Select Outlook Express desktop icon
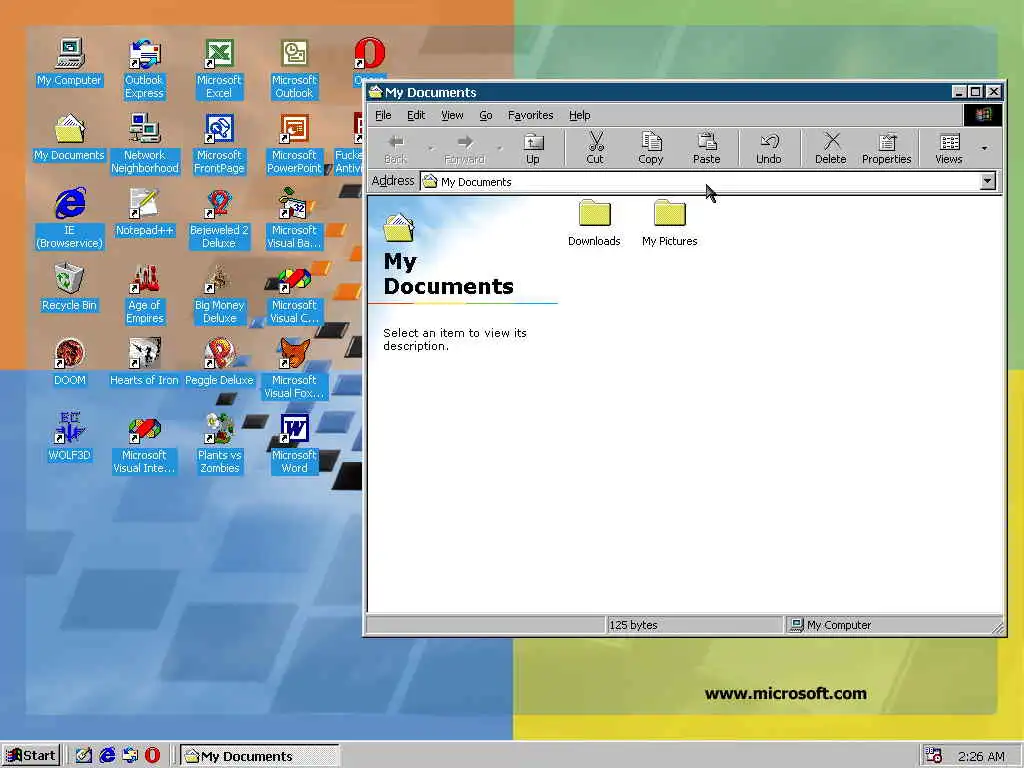Screen dimensions: 1024x768 144,69
